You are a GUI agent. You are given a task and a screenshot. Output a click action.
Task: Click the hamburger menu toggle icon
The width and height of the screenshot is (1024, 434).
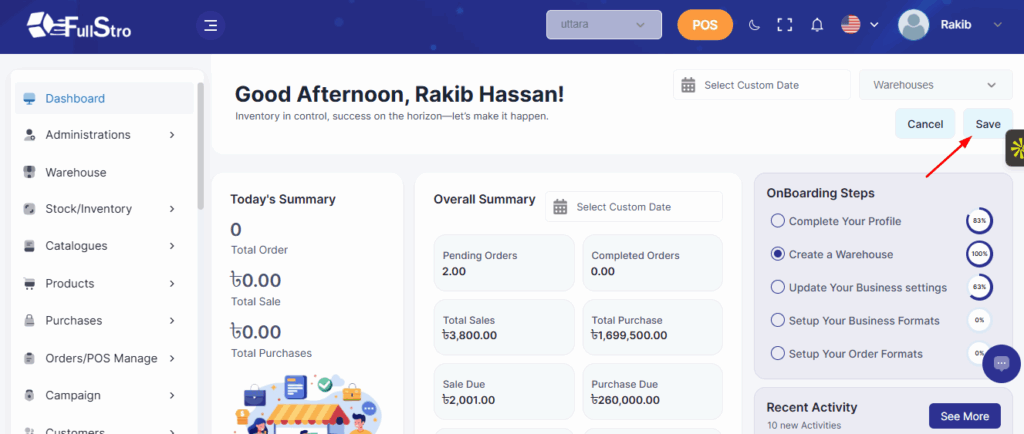[210, 25]
